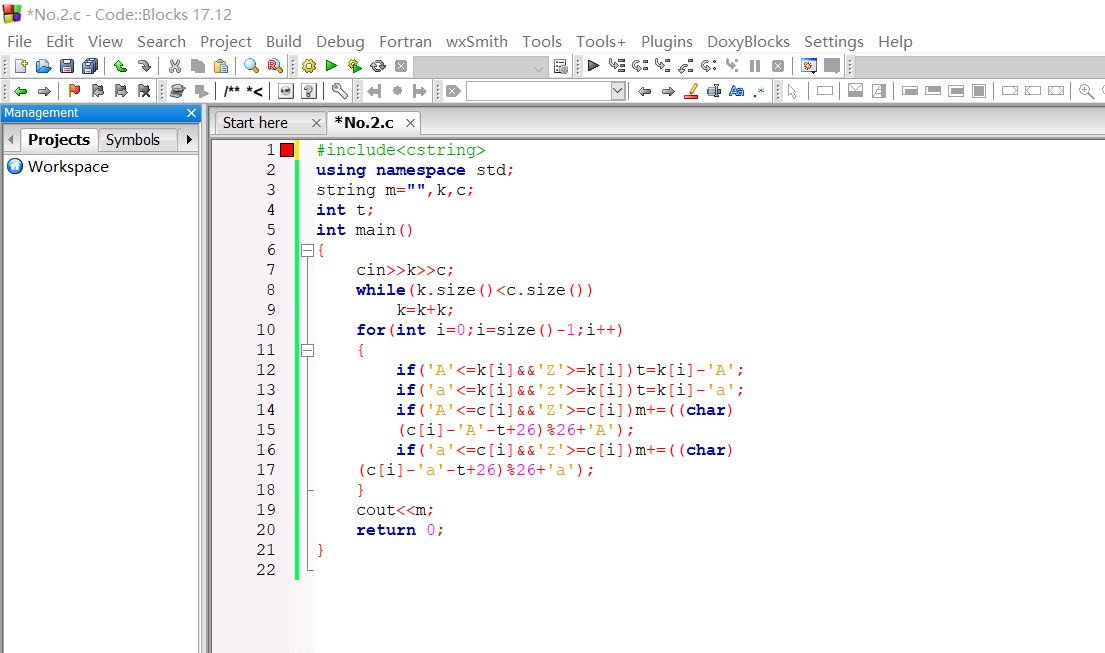Viewport: 1105px width, 653px height.
Task: Open the build target dropdown
Action: 539,67
